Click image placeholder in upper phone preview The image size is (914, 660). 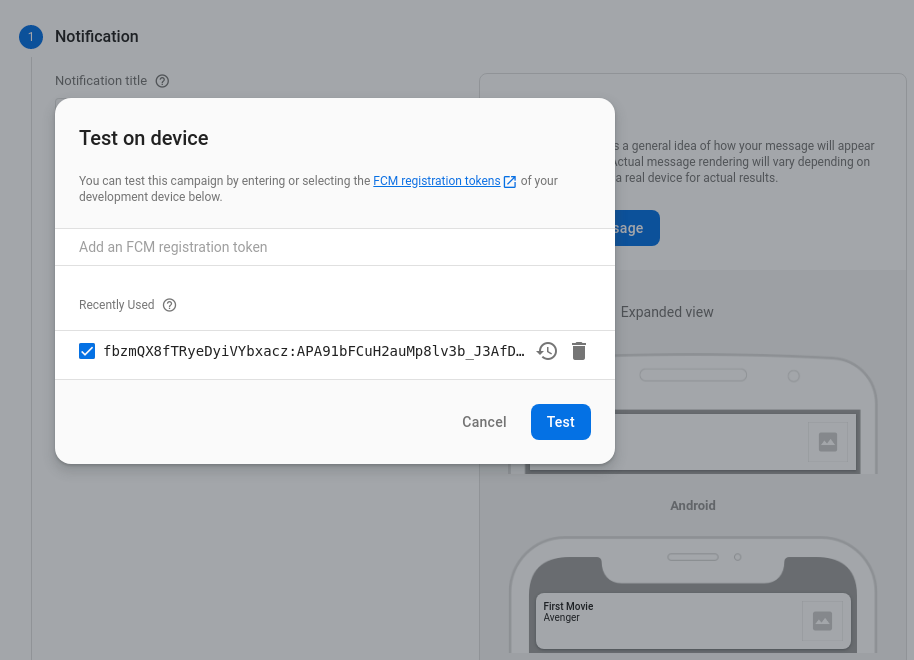pyautogui.click(x=827, y=441)
